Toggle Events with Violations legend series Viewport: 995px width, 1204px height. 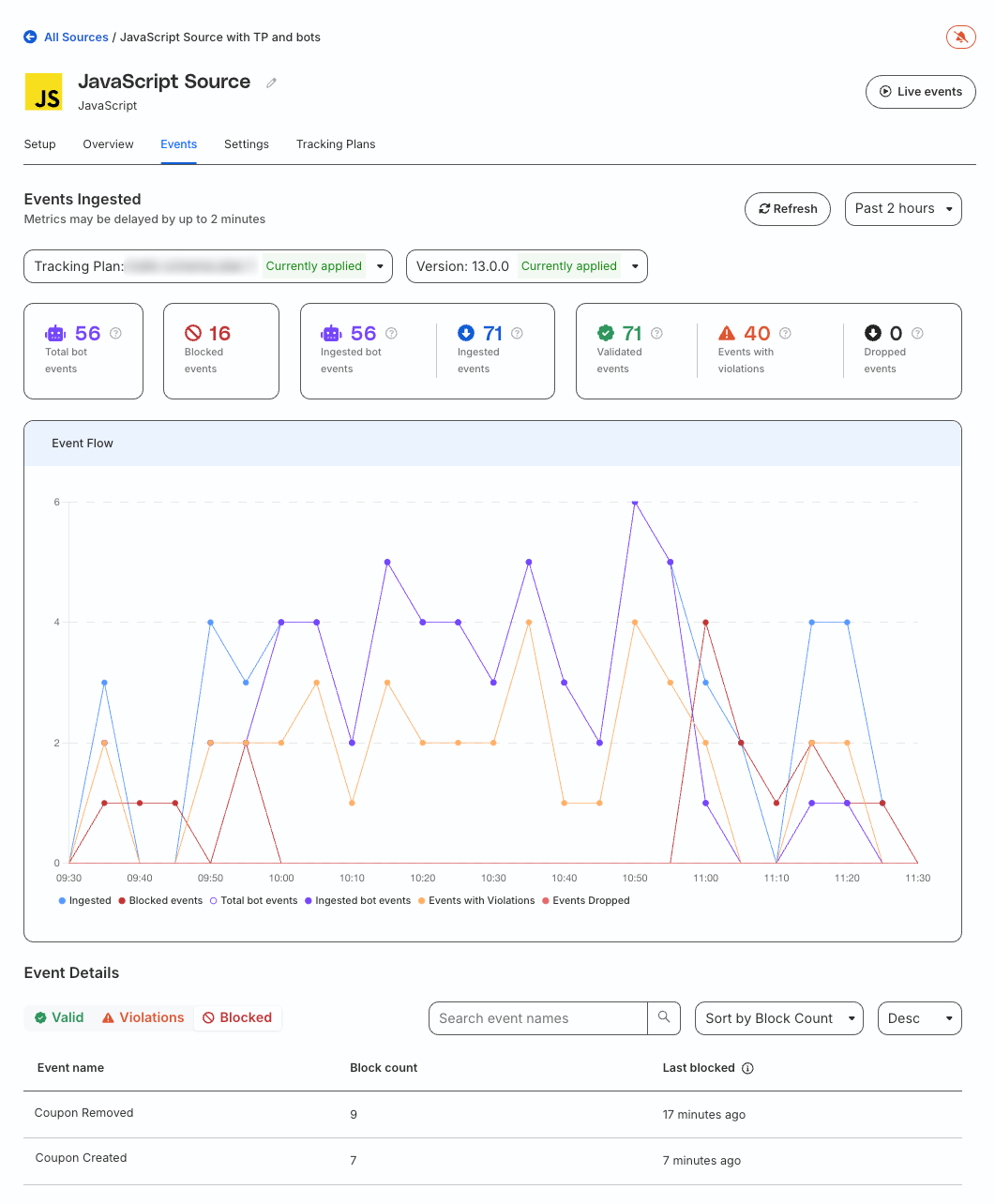476,901
